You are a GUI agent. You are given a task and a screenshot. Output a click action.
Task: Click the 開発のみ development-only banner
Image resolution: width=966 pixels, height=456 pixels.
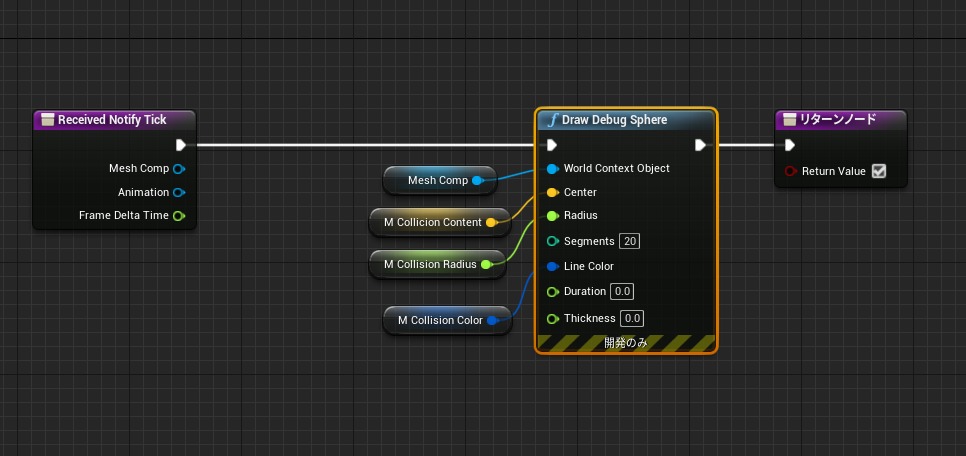coord(626,343)
